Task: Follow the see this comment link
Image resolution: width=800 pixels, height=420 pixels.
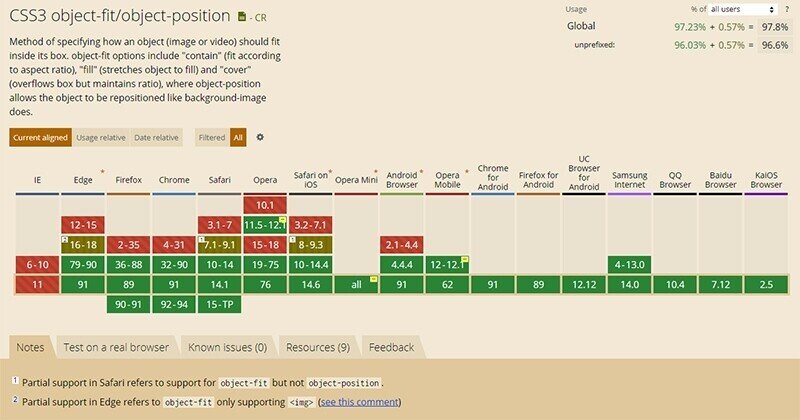Action: coord(360,402)
